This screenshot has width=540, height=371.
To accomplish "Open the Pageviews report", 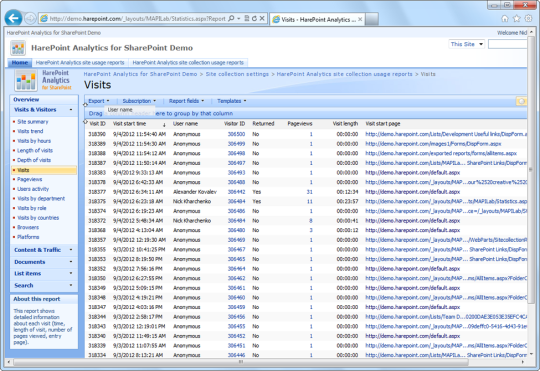I will (x=30, y=179).
